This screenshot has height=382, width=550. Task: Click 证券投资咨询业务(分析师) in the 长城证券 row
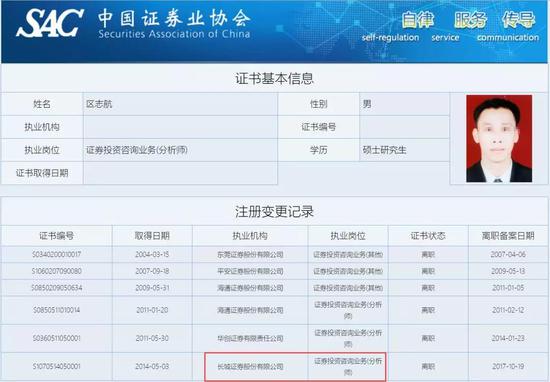(348, 366)
